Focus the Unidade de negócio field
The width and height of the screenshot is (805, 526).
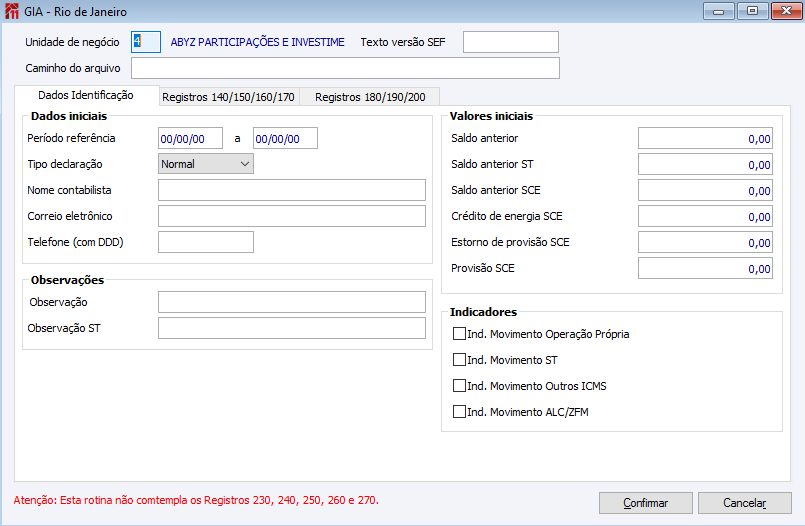tap(146, 42)
